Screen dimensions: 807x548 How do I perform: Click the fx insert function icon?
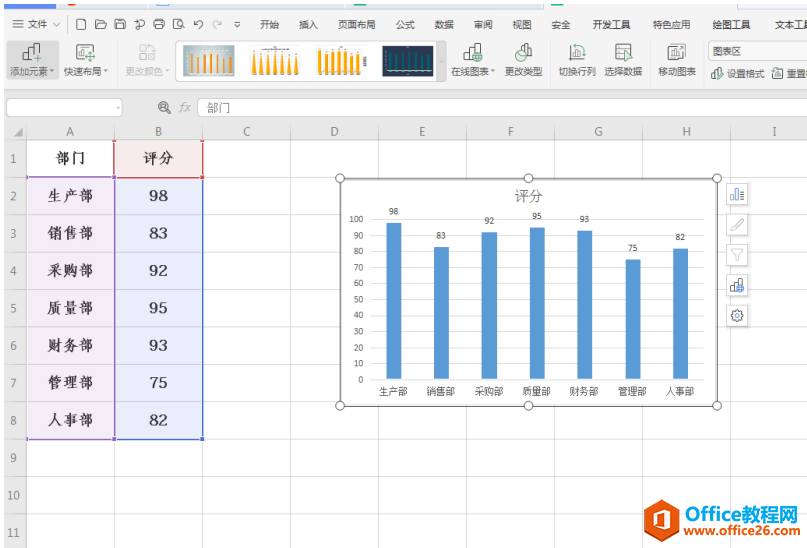tap(185, 107)
